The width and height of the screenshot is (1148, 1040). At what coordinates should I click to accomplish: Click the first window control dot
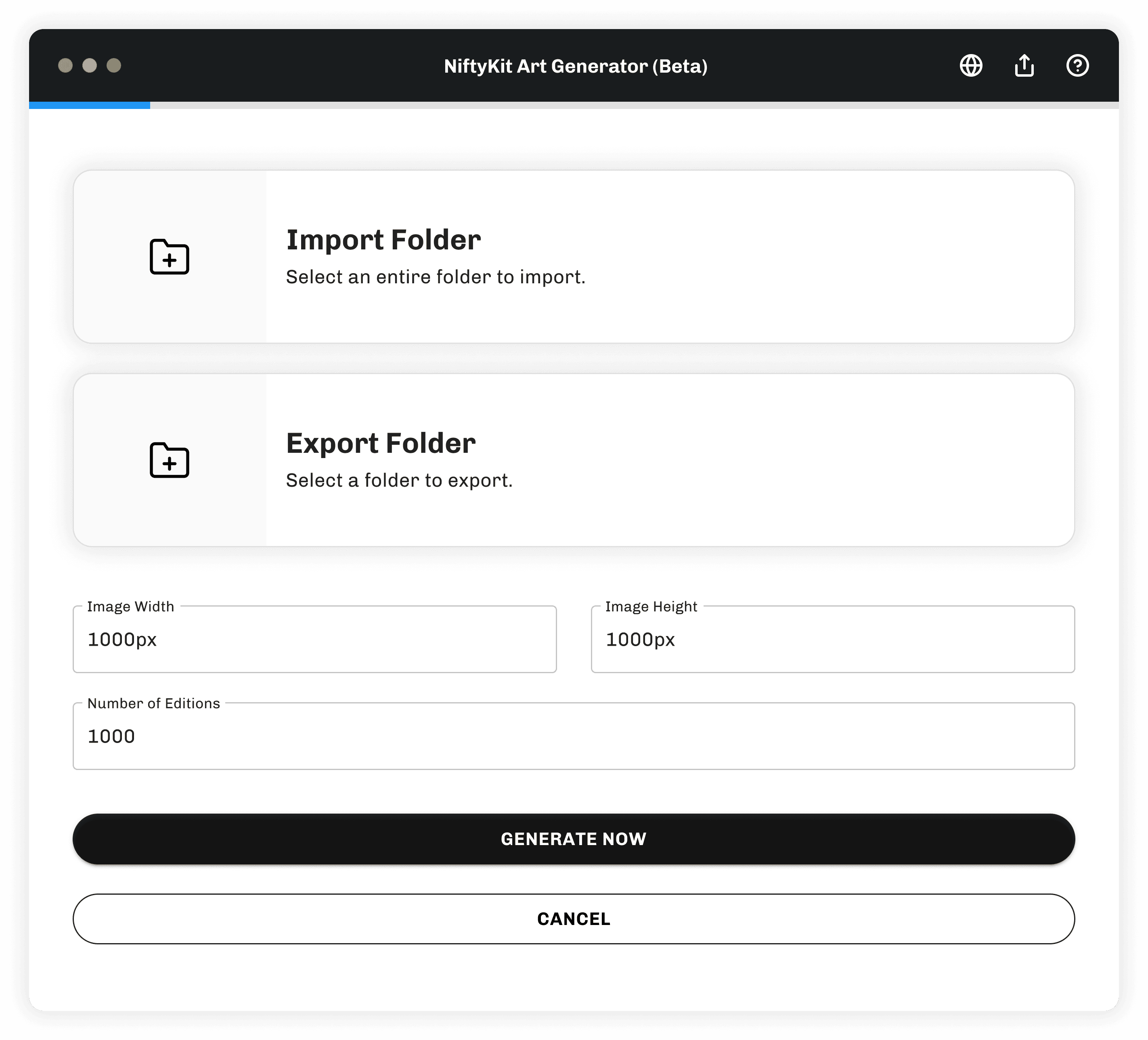click(65, 65)
